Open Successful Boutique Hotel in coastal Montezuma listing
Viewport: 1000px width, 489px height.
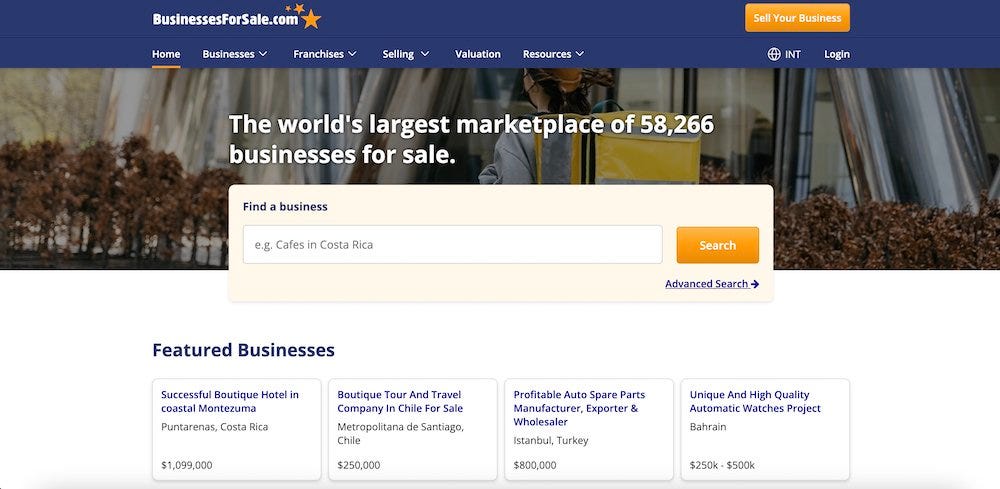point(230,402)
